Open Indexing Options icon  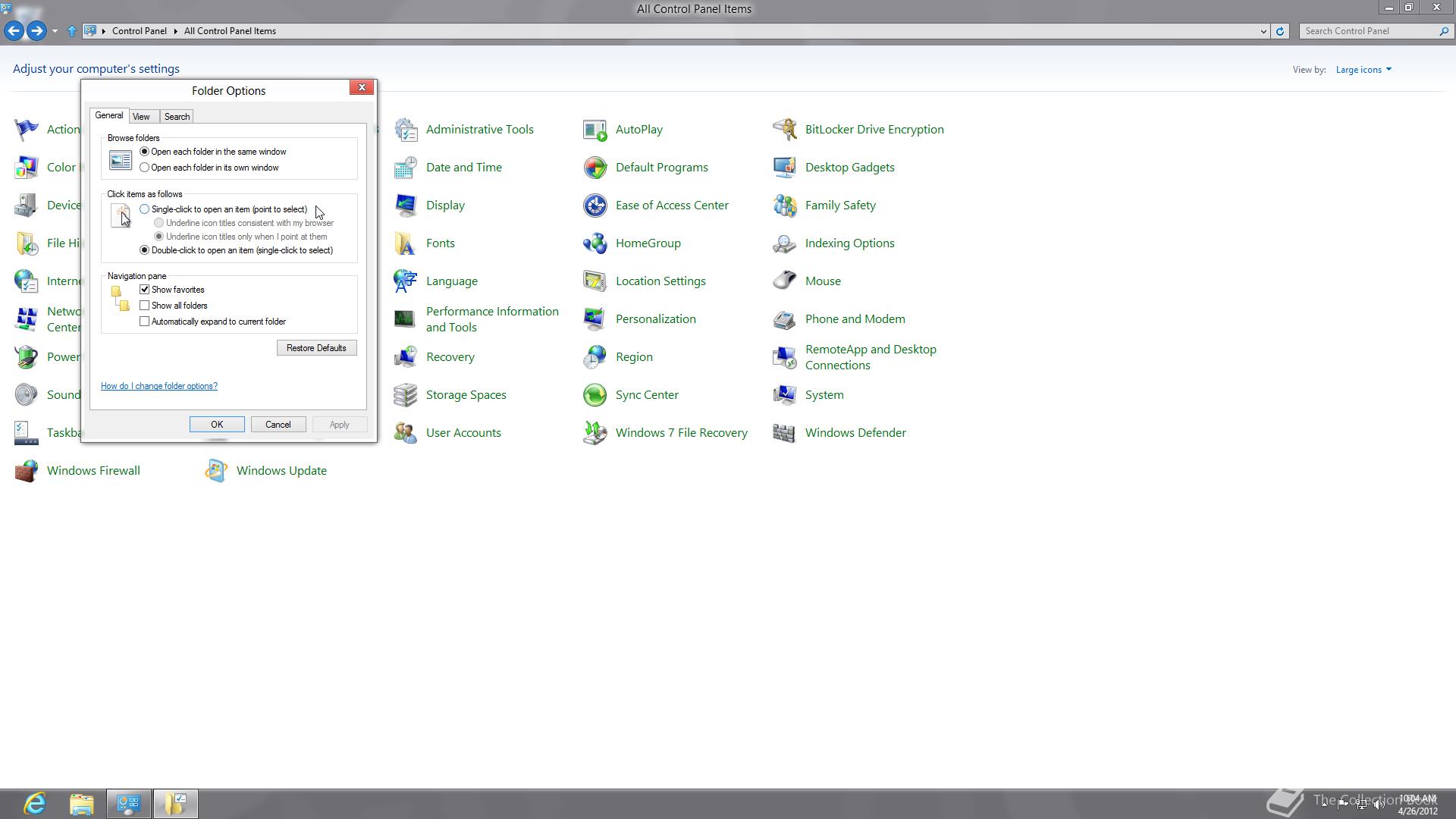coord(785,243)
